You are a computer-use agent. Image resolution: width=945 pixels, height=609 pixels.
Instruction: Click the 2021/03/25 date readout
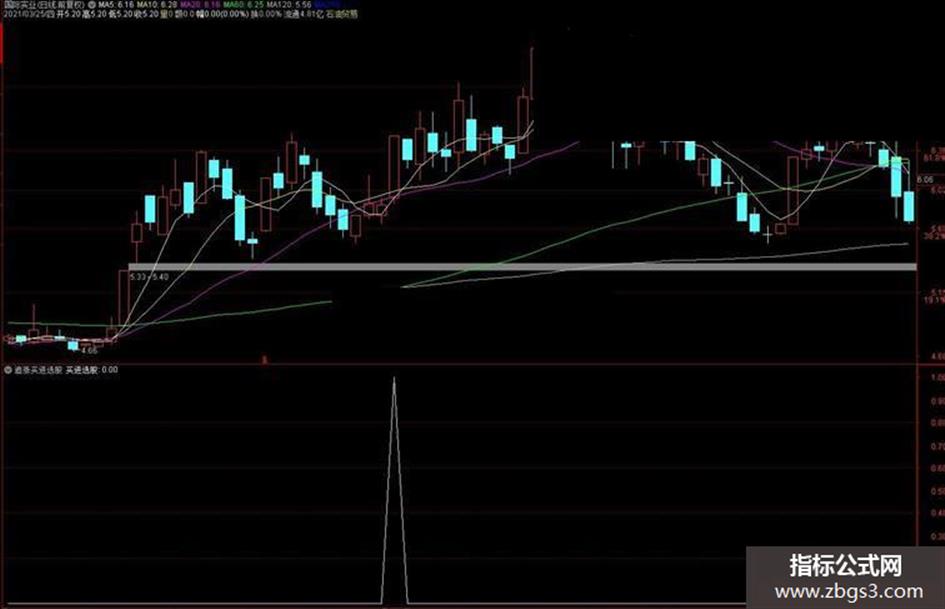point(29,13)
